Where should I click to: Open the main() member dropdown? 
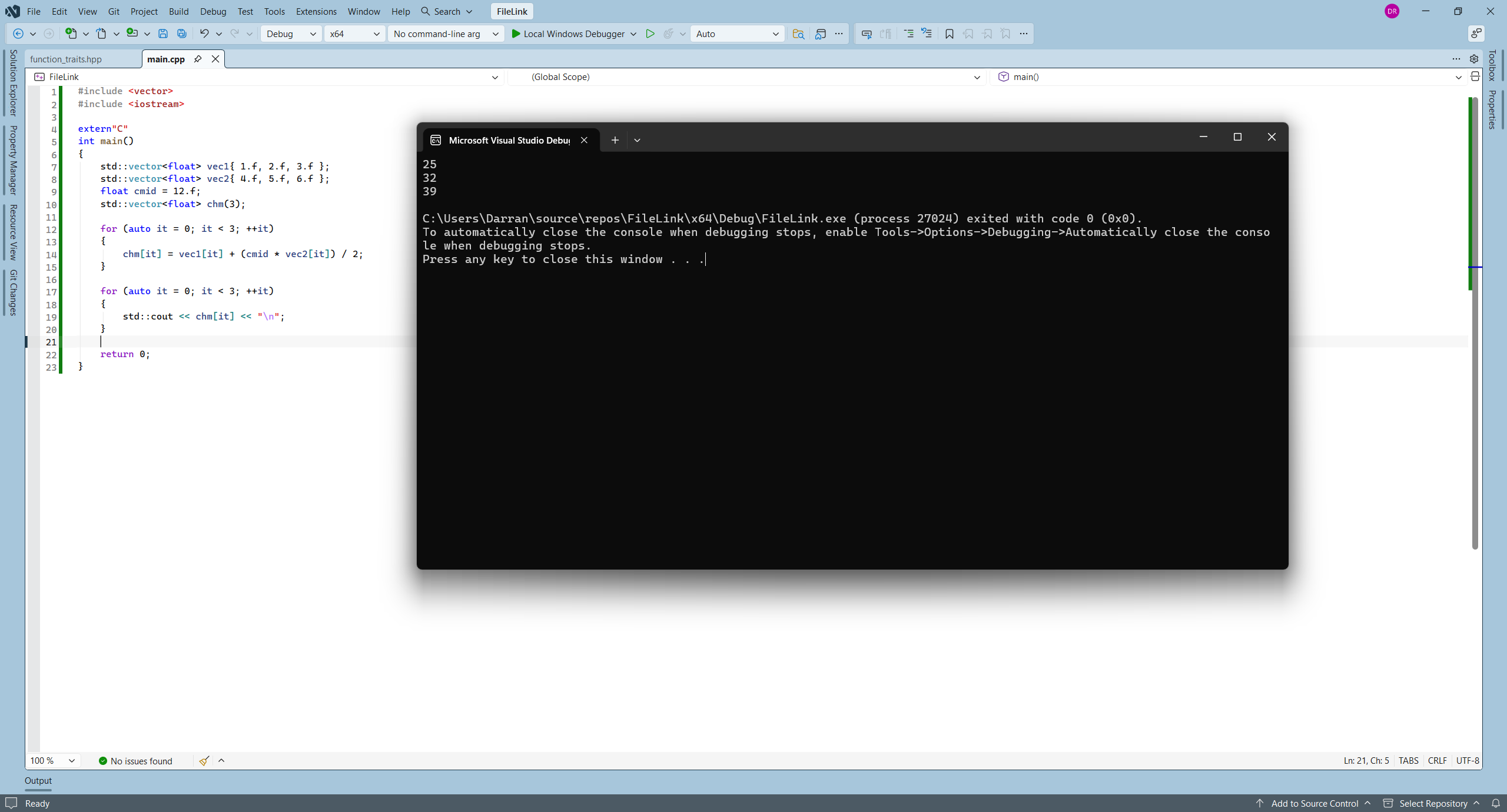tap(1229, 76)
